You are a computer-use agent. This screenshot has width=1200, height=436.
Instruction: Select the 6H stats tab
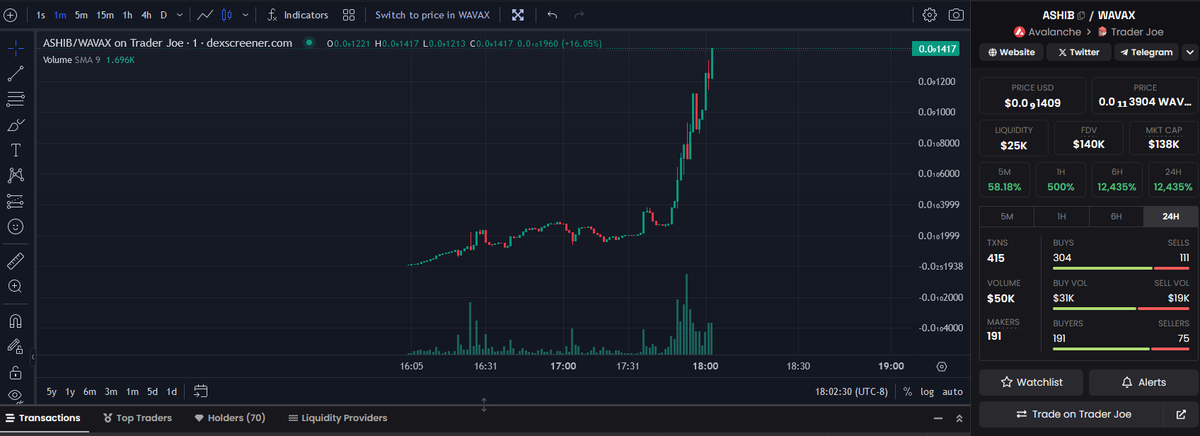[x=1116, y=216]
